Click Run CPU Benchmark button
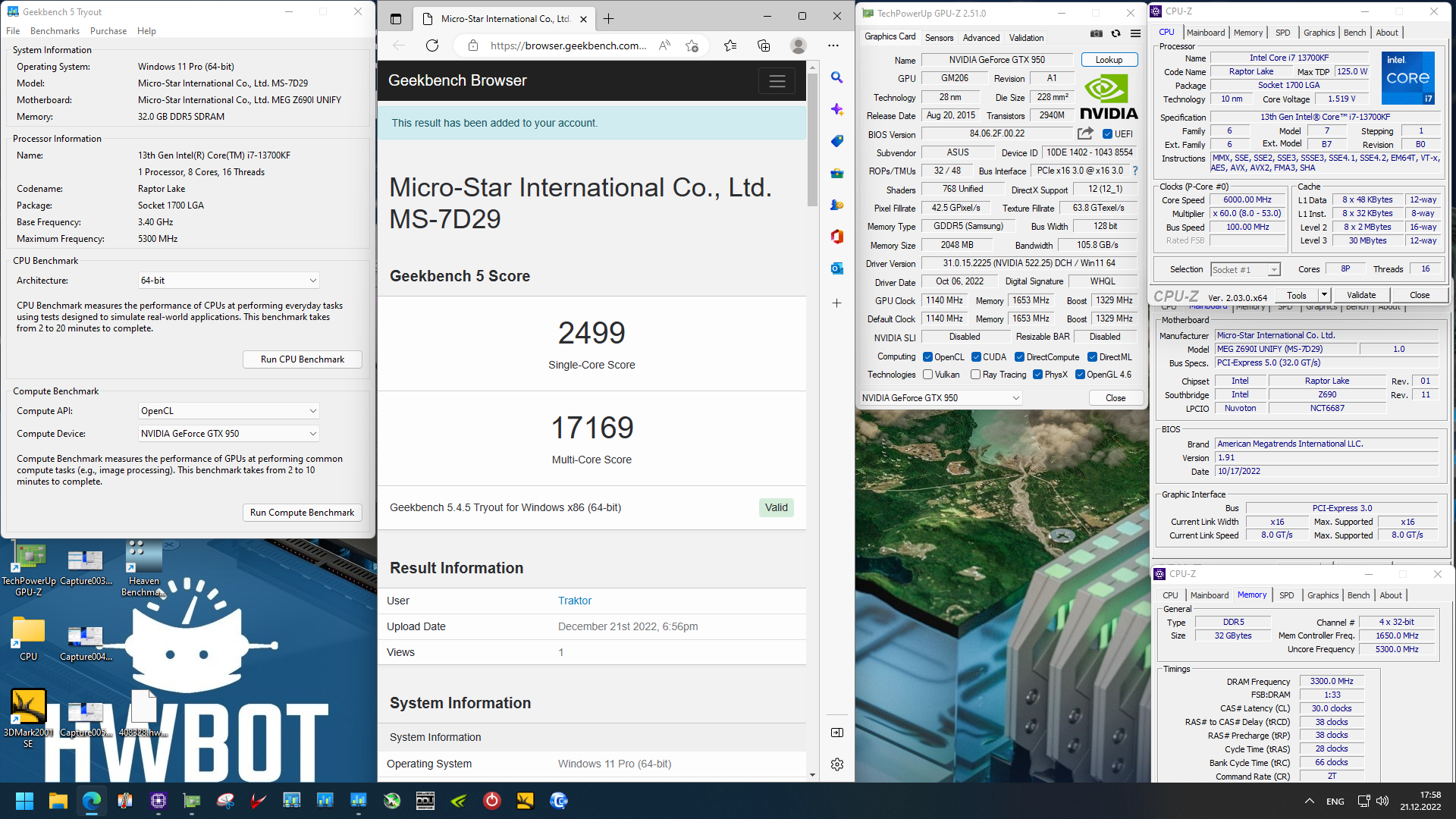This screenshot has height=819, width=1456. click(302, 359)
